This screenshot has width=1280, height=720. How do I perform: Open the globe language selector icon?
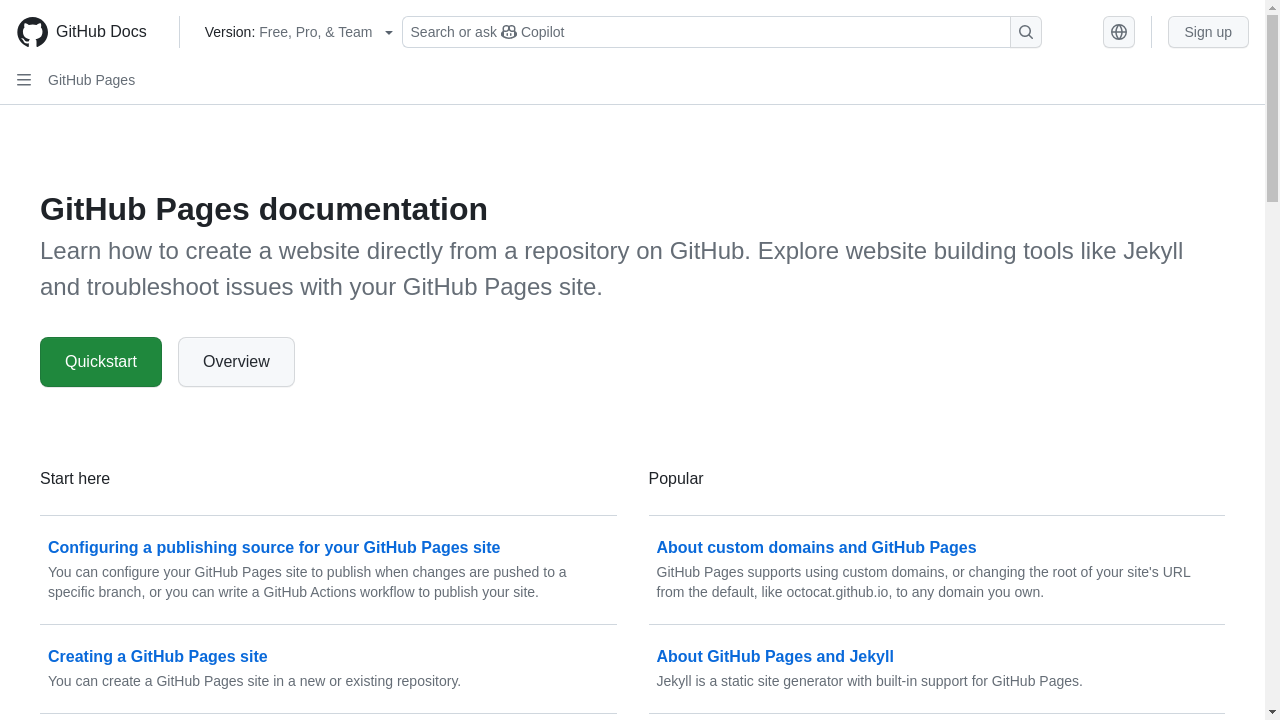(1118, 31)
